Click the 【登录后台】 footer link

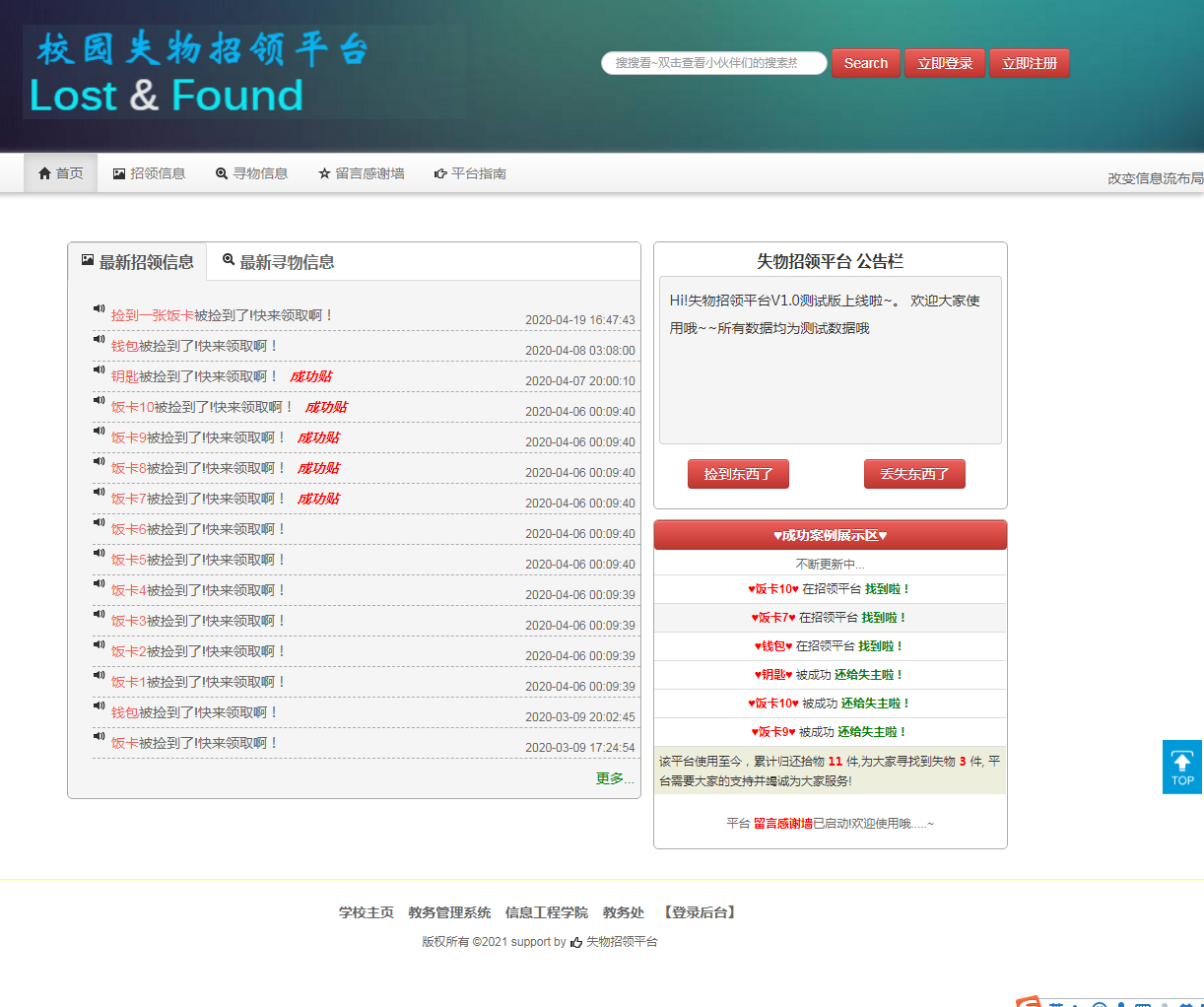pyautogui.click(x=700, y=912)
